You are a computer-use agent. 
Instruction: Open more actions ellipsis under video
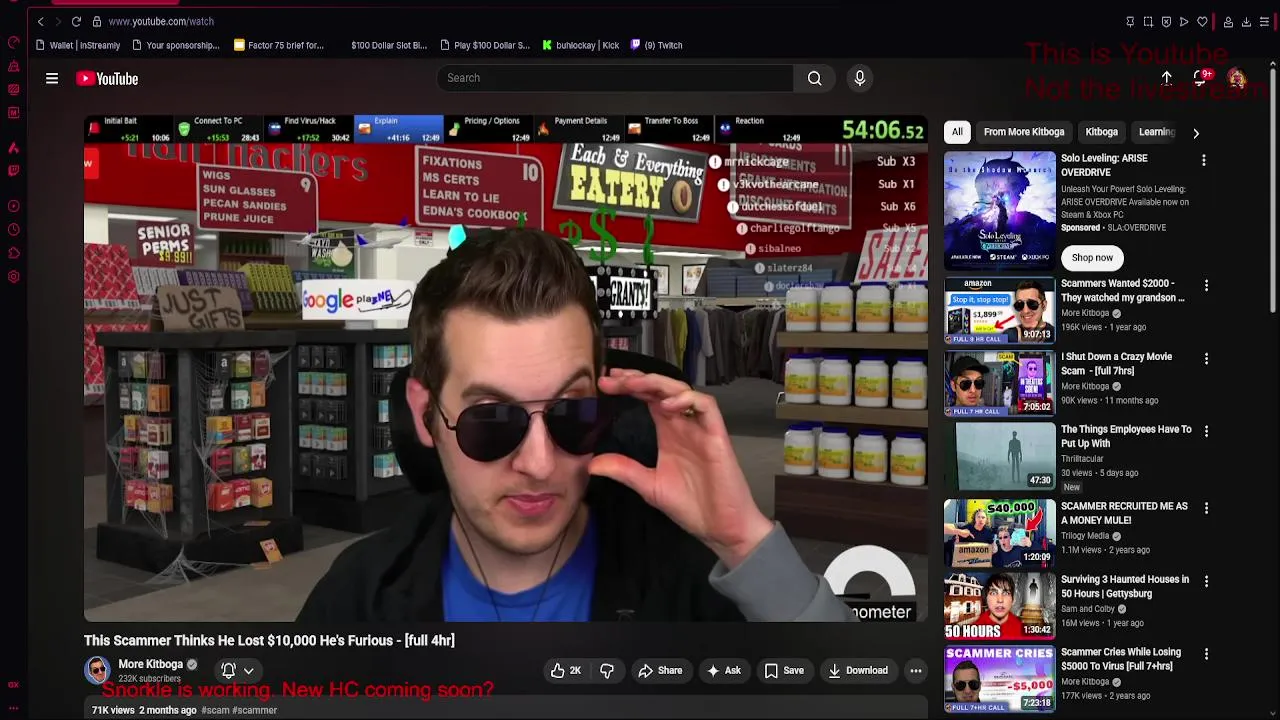coord(915,671)
